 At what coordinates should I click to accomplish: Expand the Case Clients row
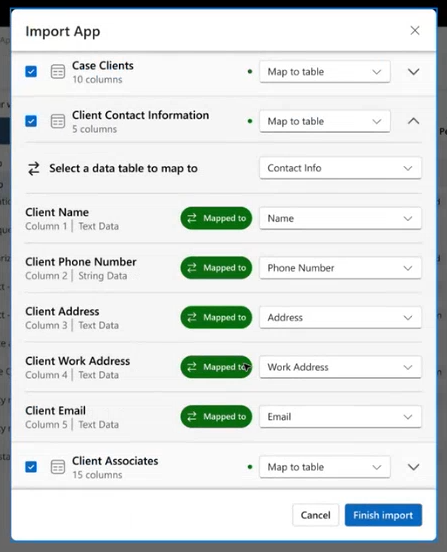click(x=414, y=71)
